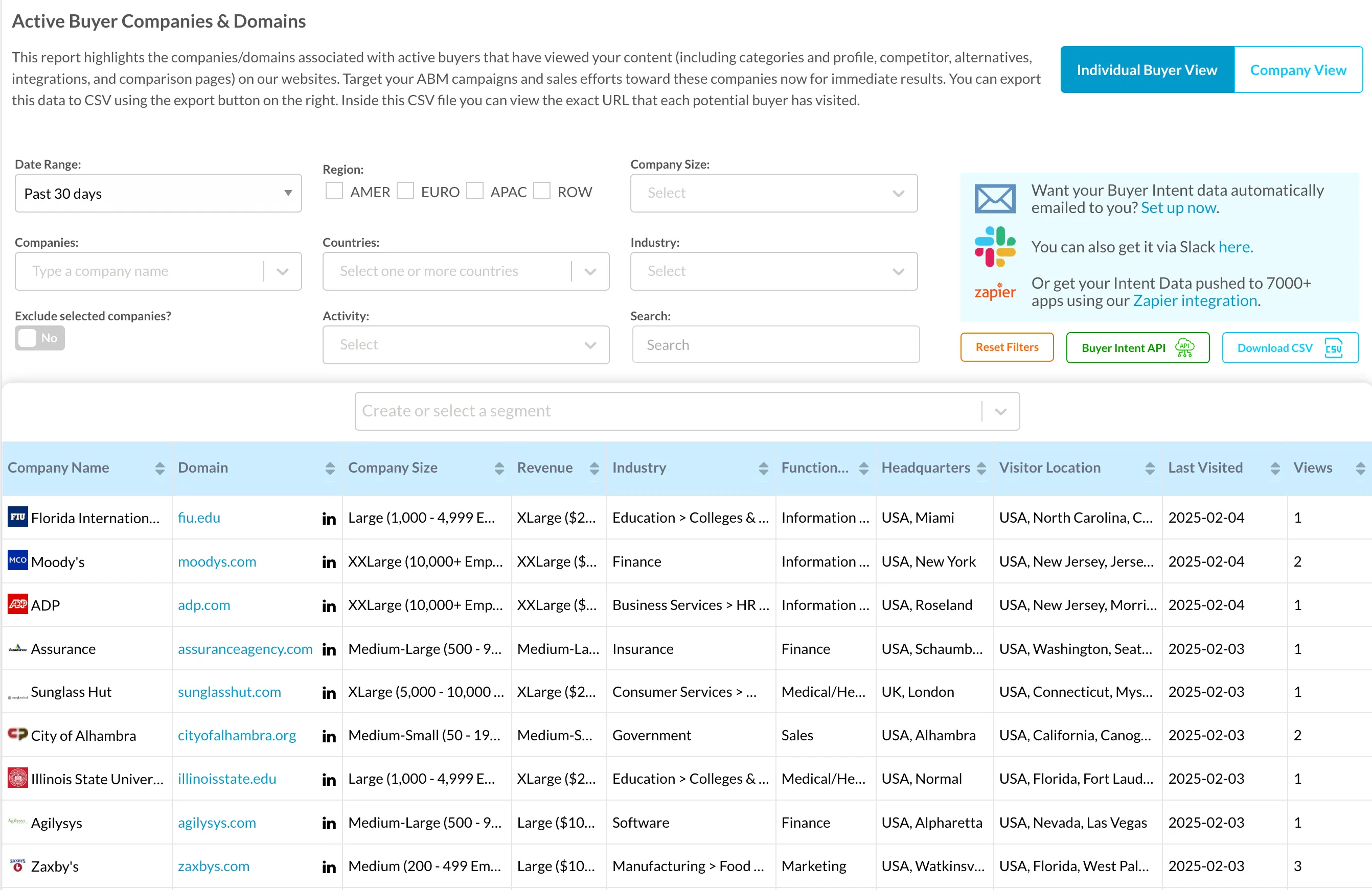Expand the Countries selector
The width and height of the screenshot is (1372, 890).
(x=590, y=271)
